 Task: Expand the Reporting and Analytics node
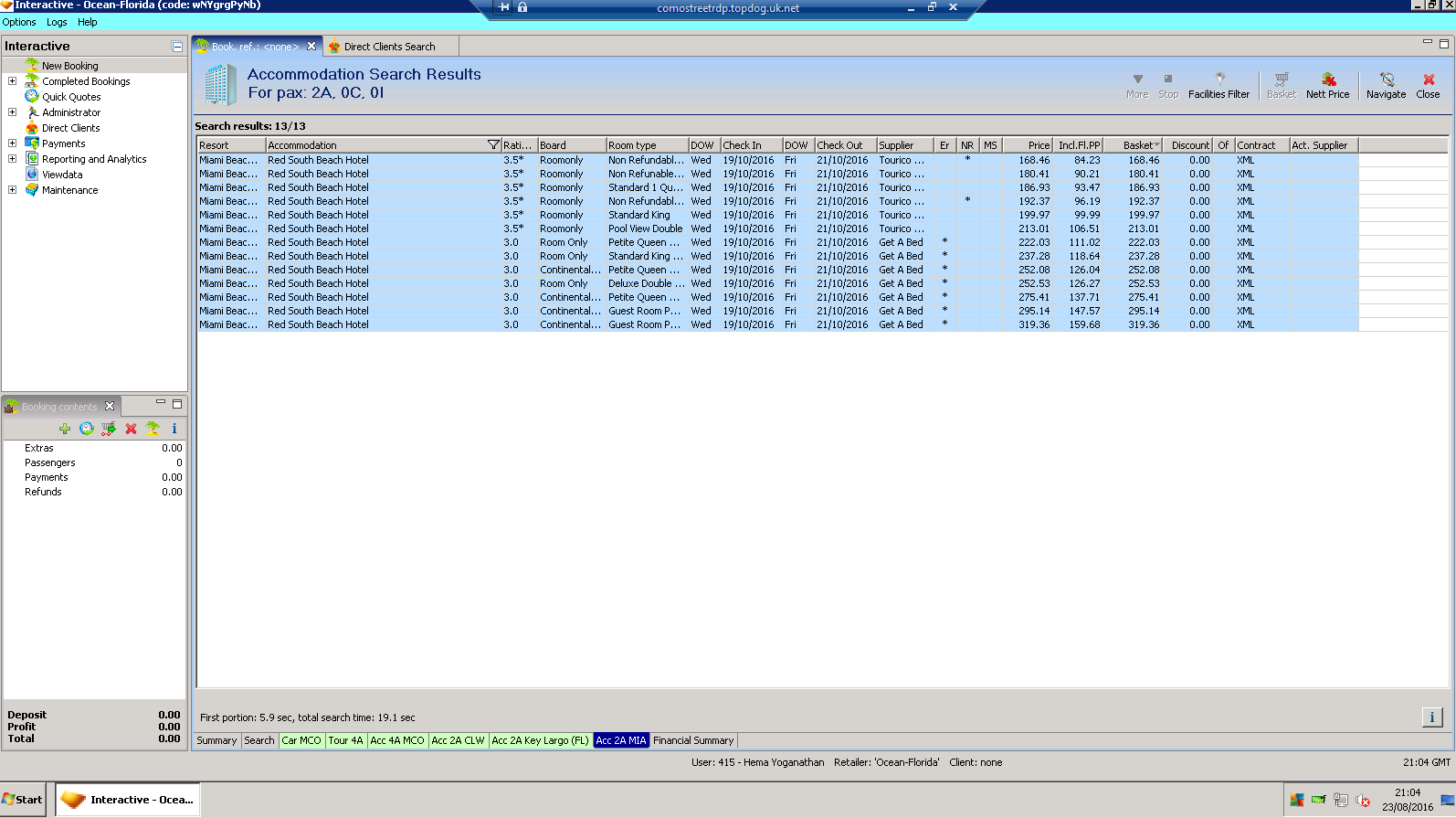[12, 159]
